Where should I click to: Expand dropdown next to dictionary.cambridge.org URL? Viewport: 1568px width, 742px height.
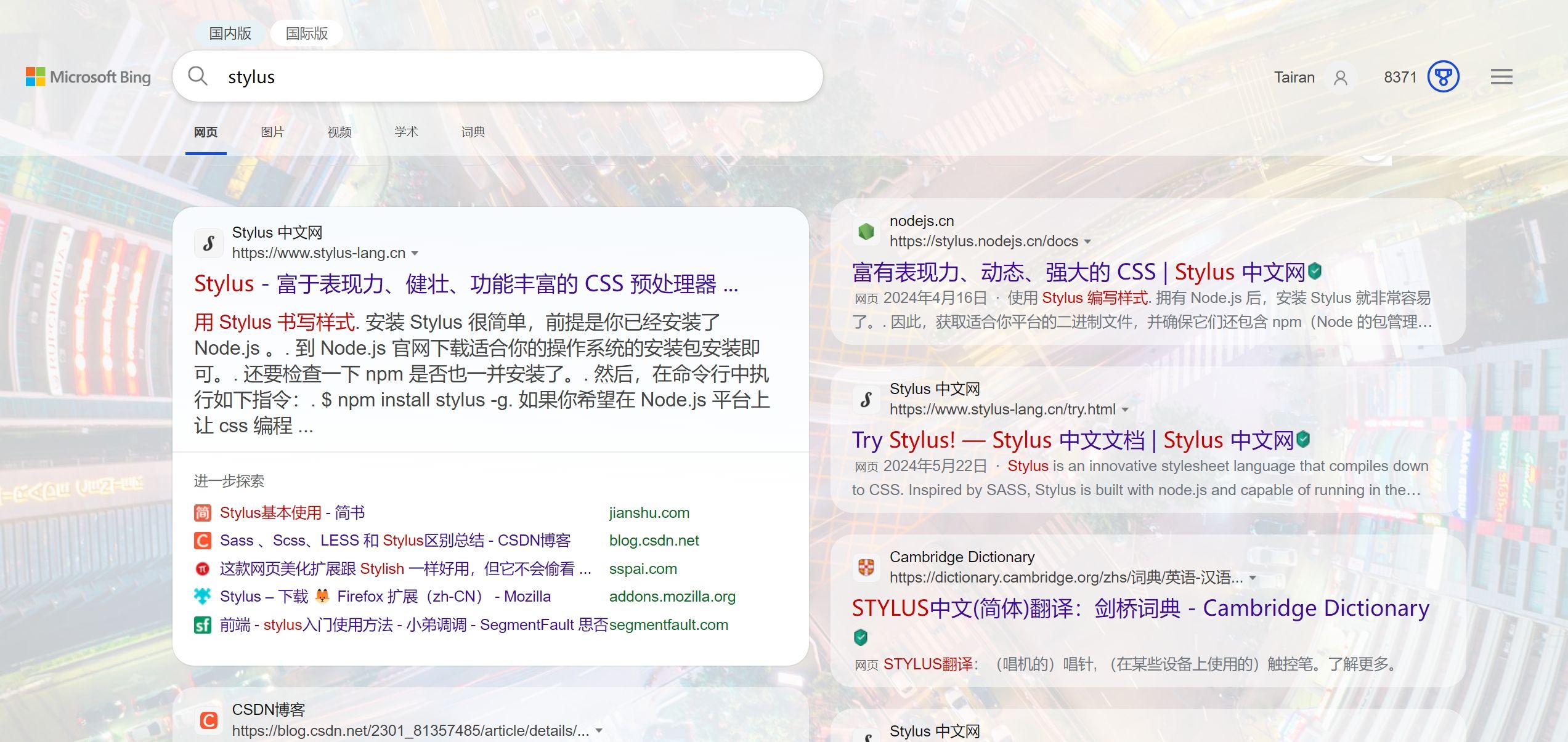pos(1253,578)
